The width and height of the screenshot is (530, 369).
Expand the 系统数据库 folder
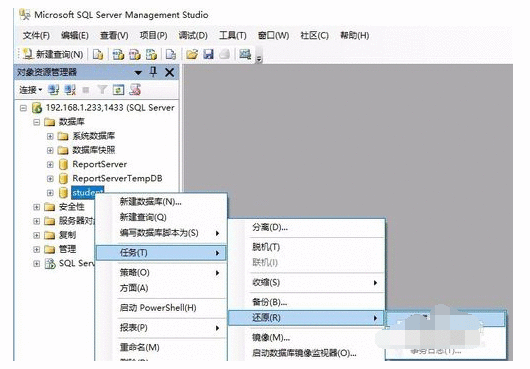(x=50, y=137)
